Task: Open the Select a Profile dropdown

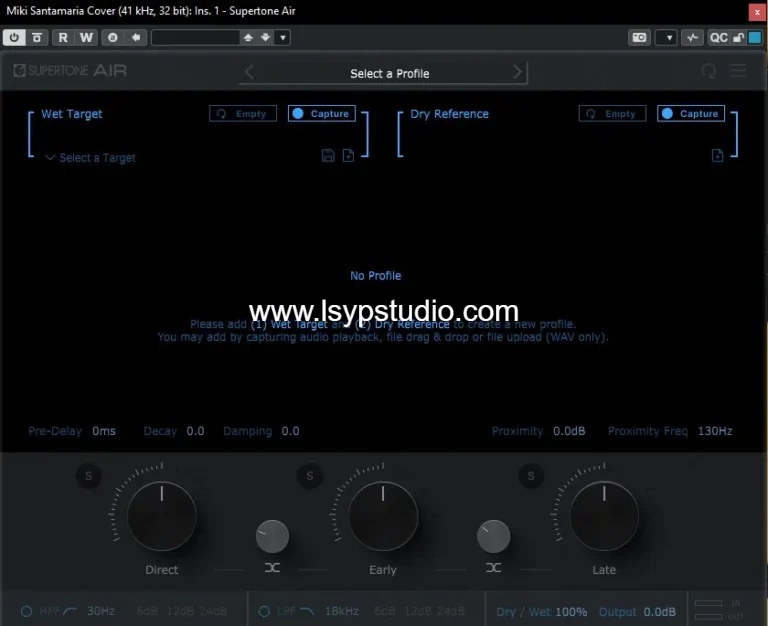Action: coord(389,73)
